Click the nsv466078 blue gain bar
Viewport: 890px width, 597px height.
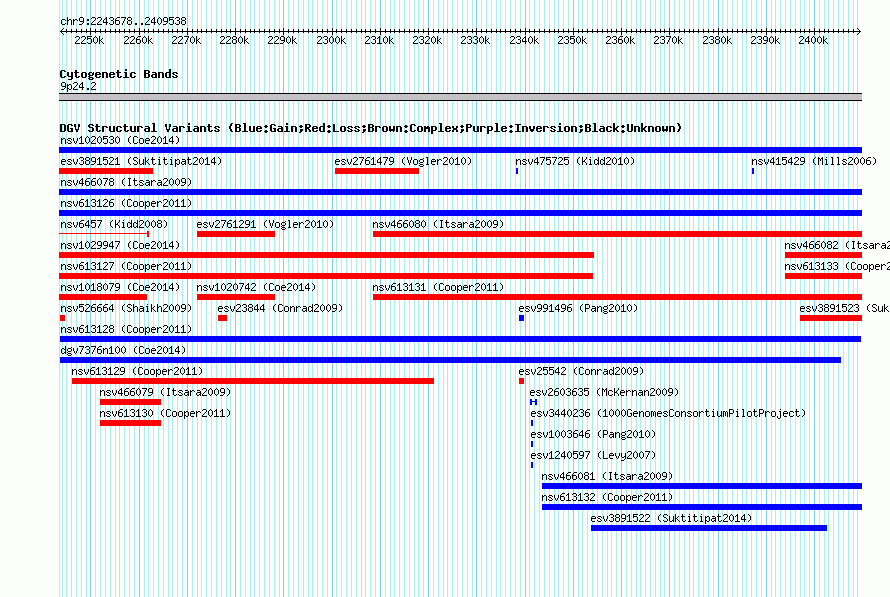click(460, 192)
